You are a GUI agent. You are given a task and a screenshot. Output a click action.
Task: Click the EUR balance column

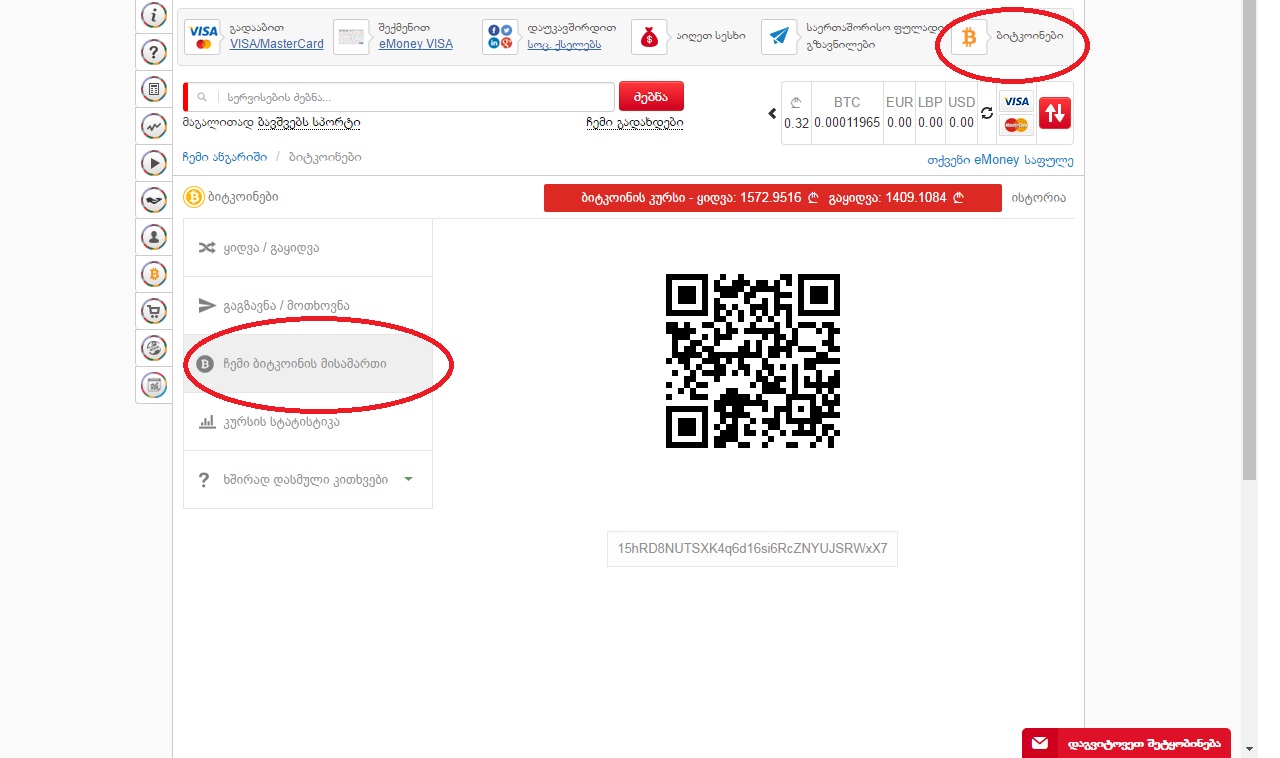899,113
